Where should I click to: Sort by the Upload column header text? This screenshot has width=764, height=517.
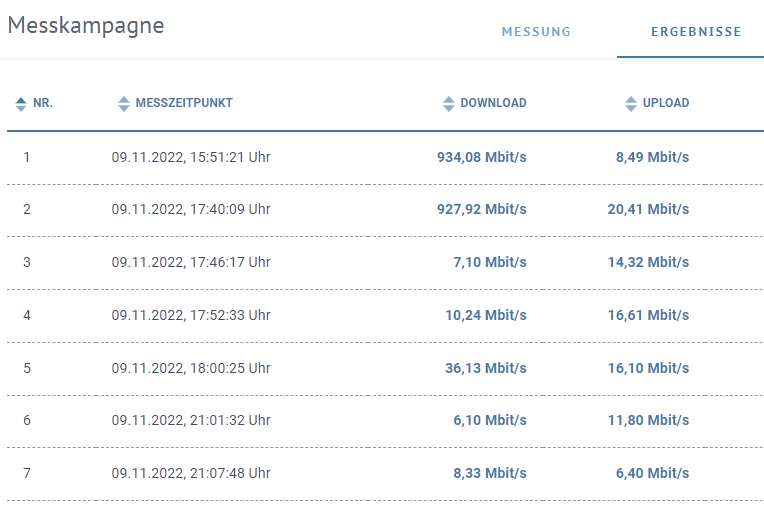[666, 103]
